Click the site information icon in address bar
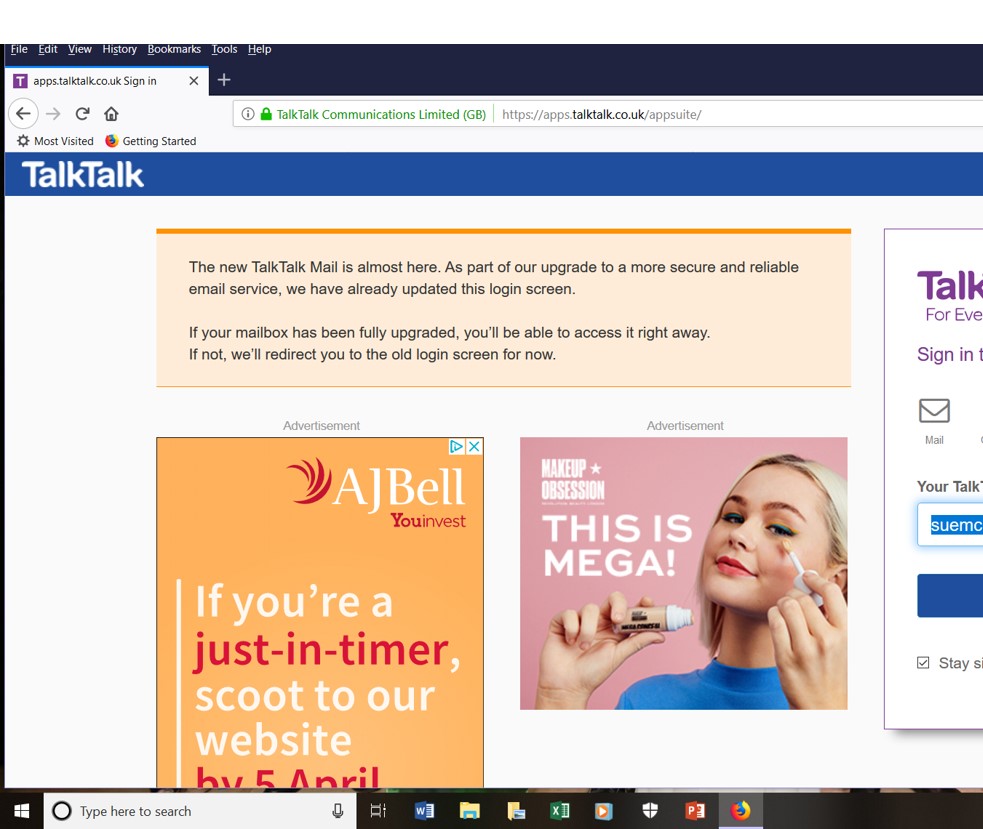 248,114
